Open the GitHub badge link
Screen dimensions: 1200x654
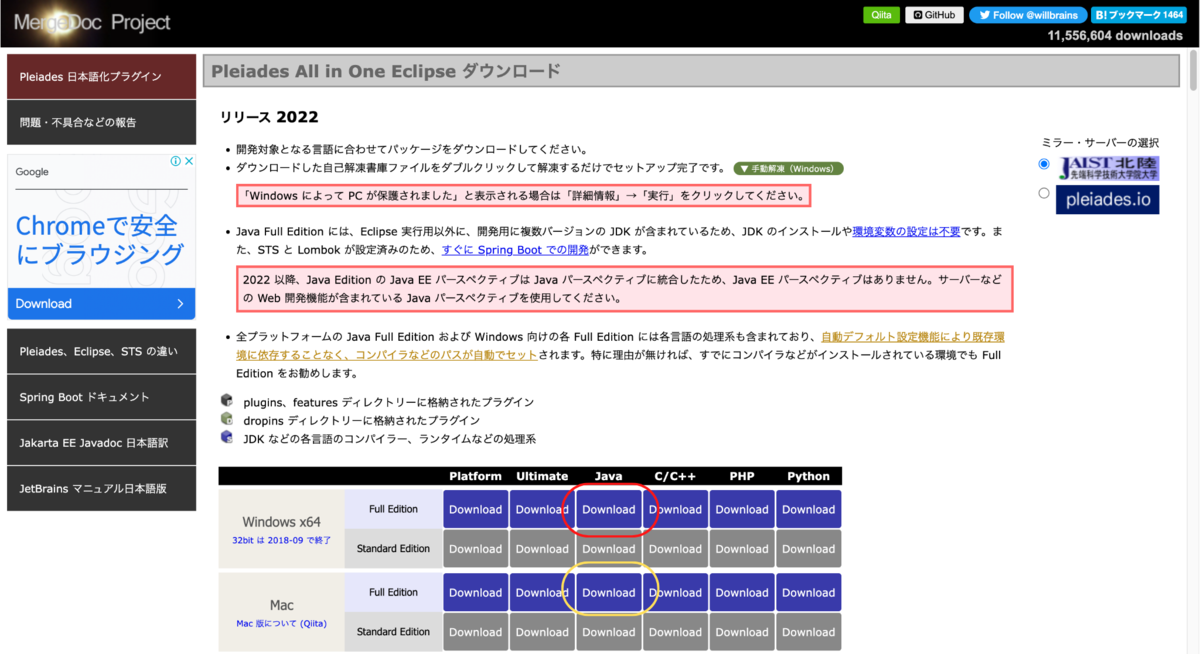[x=934, y=15]
